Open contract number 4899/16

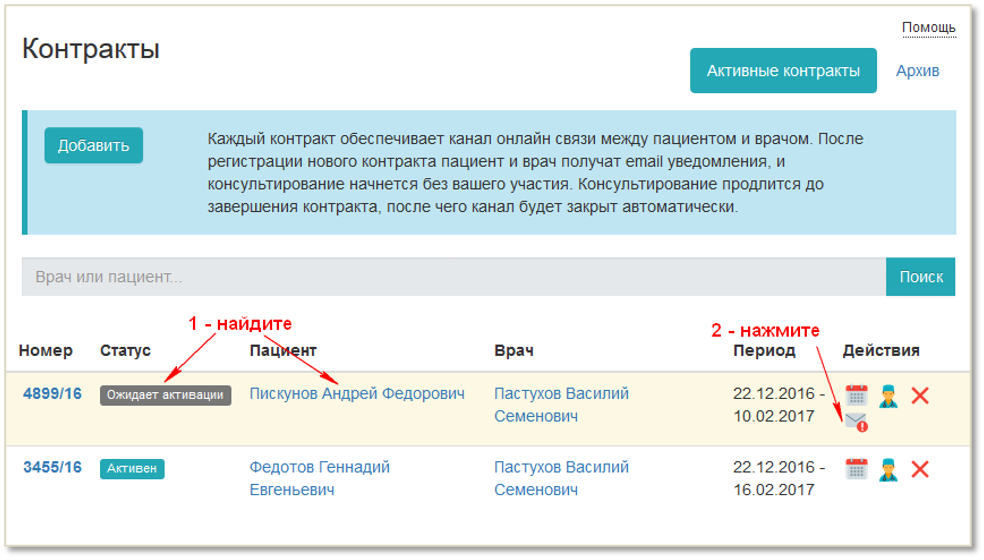(52, 394)
